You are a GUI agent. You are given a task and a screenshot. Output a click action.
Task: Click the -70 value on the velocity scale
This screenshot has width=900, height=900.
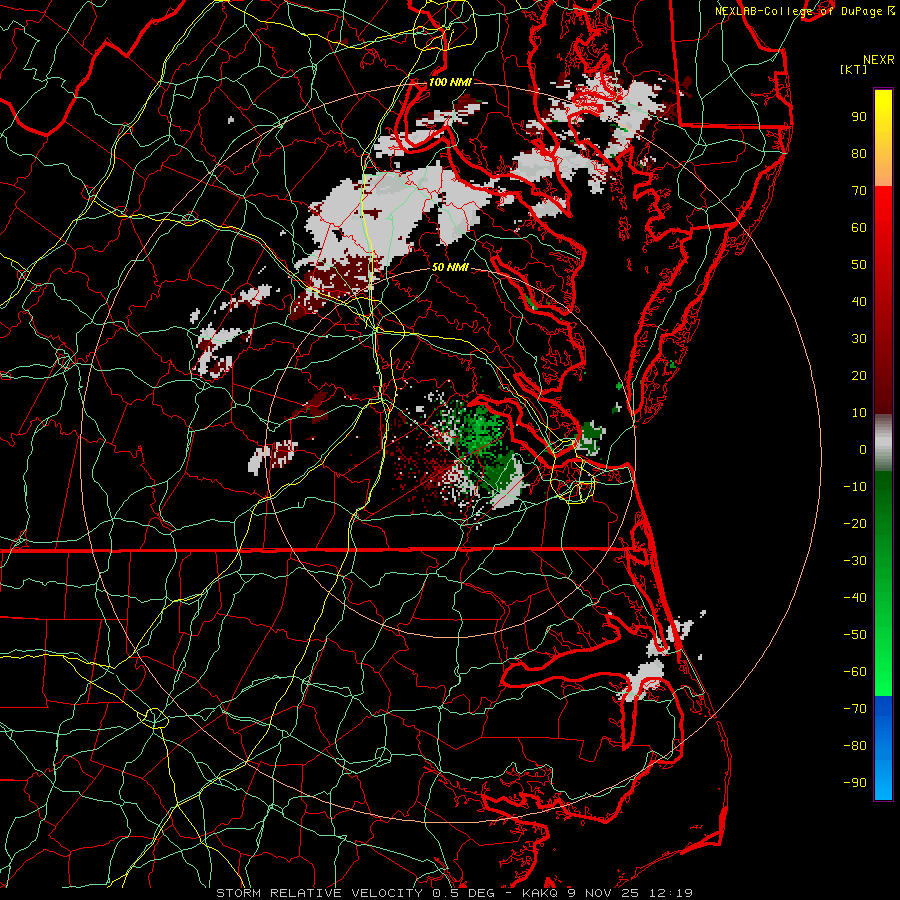coord(855,709)
